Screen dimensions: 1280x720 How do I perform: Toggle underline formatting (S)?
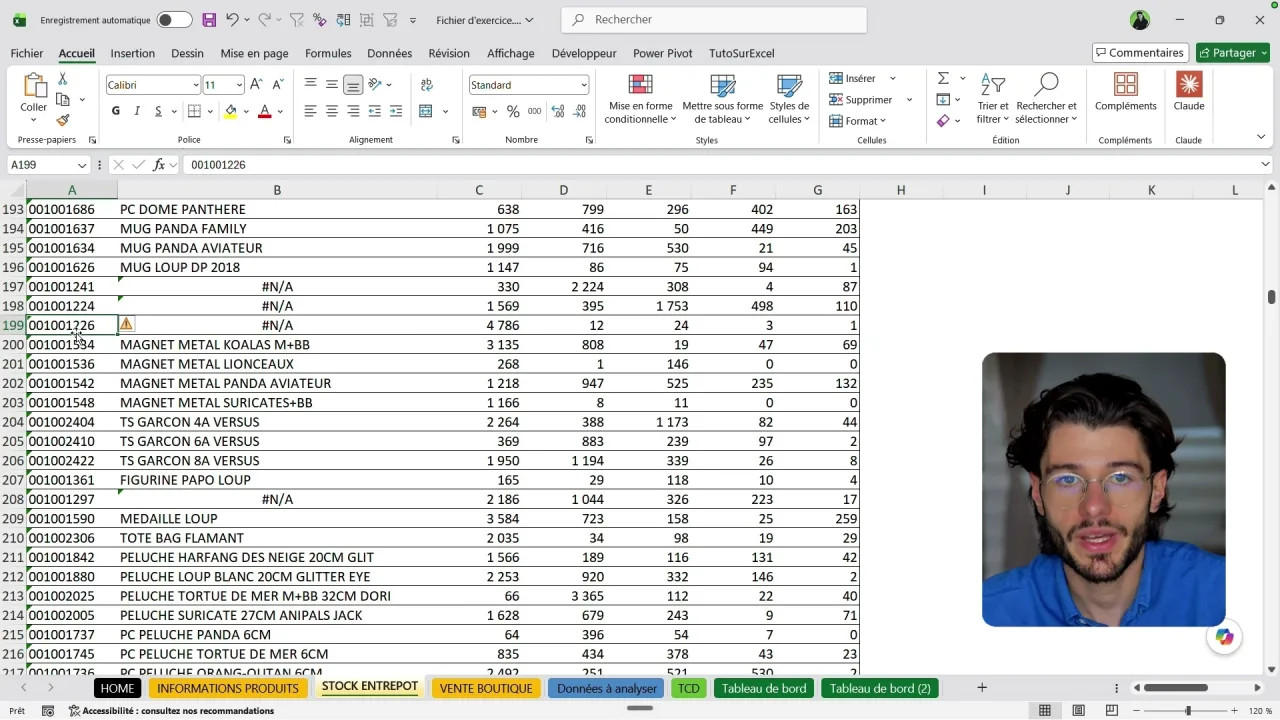[x=158, y=111]
